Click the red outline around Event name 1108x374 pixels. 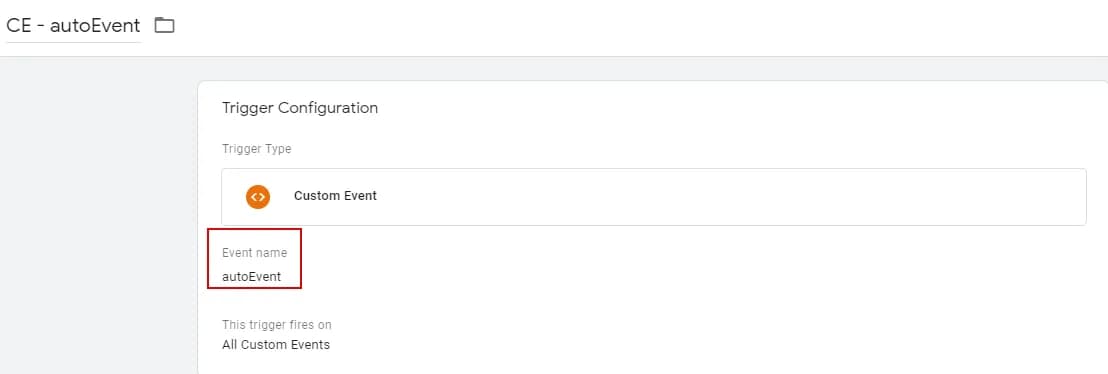254,258
